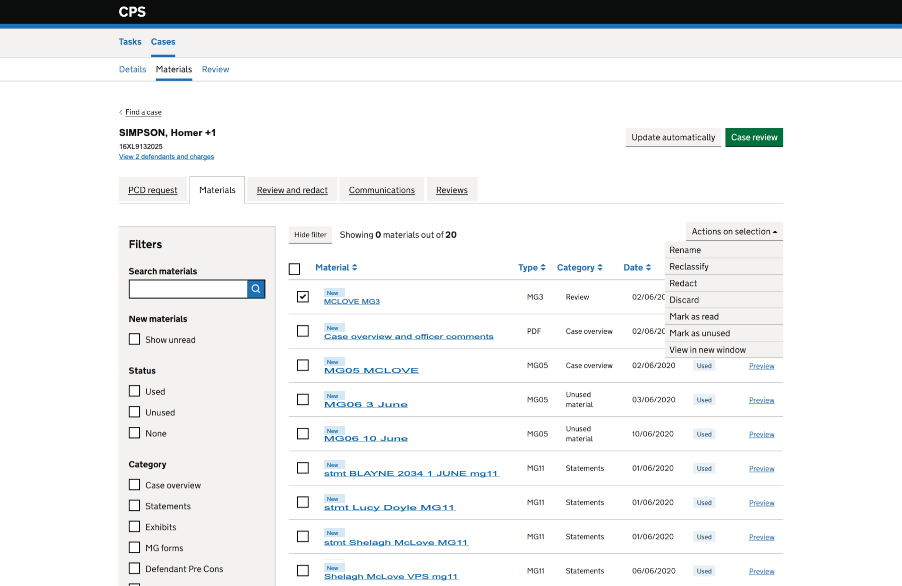The height and width of the screenshot is (586, 902).
Task: Select the MG06 10 June row checkbox
Action: 303,434
